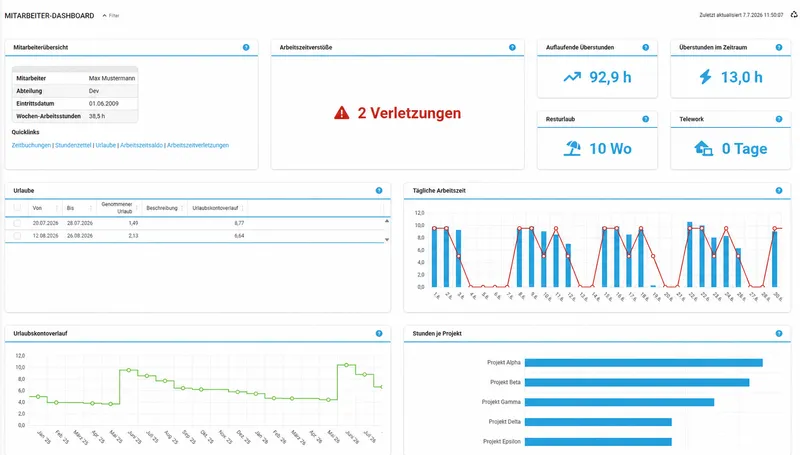This screenshot has height=455, width=800.
Task: Click the Max Mustermann employee name
Action: 112,78
